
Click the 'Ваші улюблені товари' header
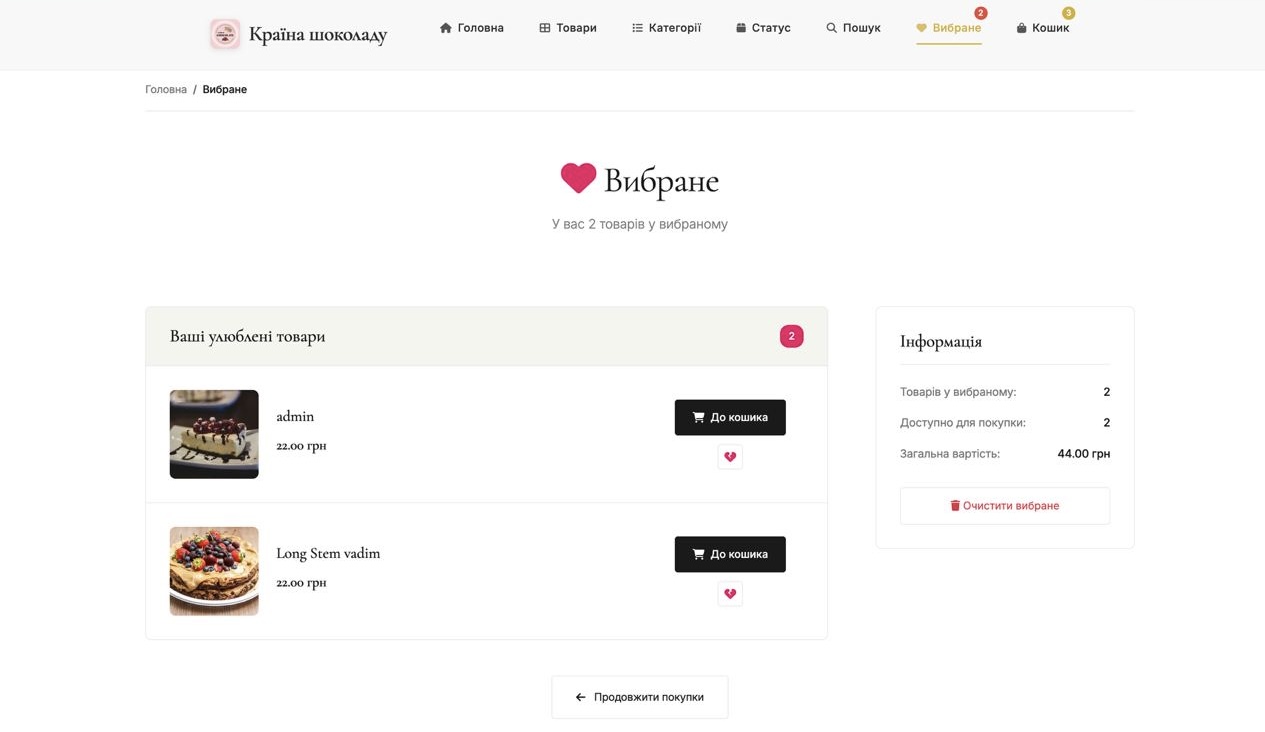[247, 336]
